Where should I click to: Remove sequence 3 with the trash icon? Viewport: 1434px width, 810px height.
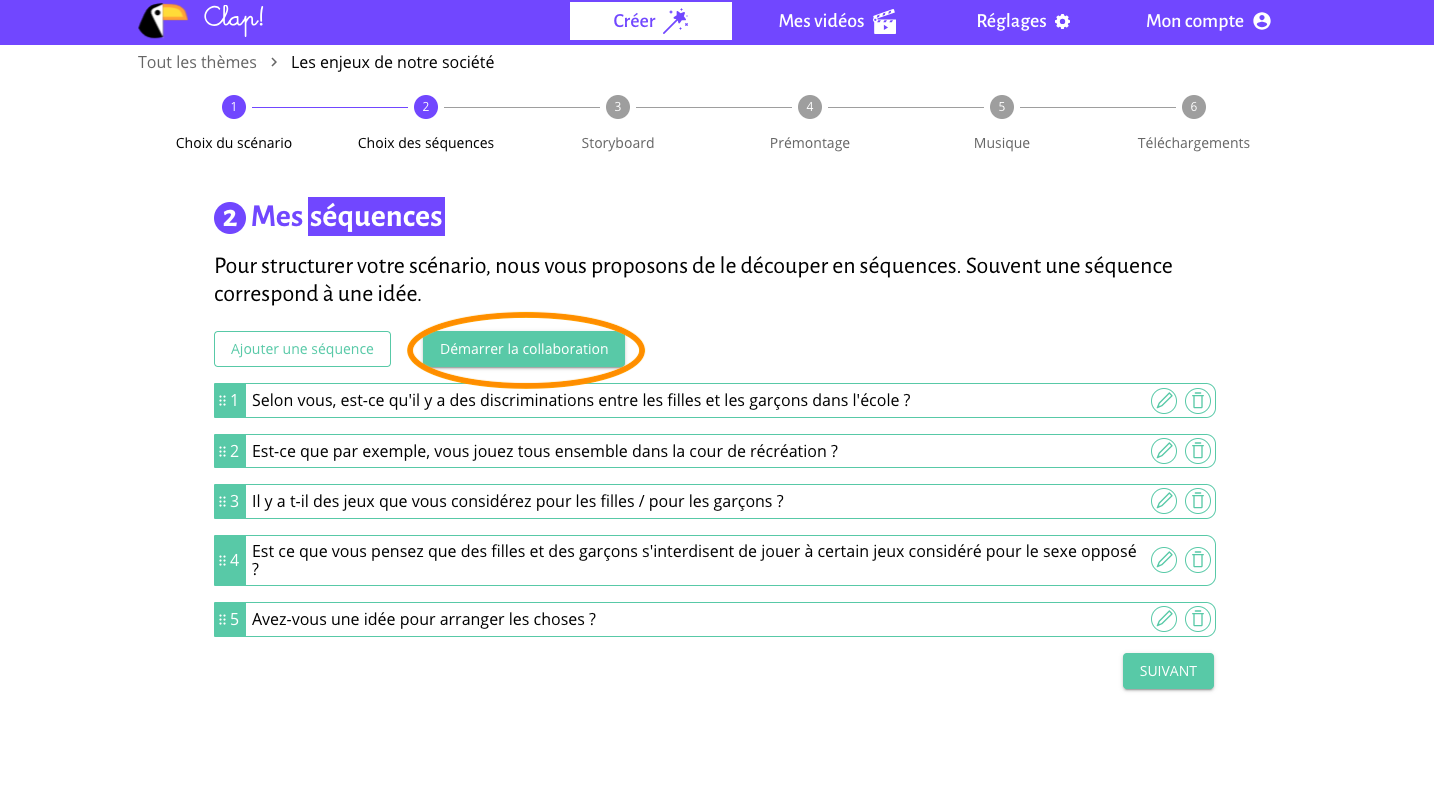[1197, 501]
